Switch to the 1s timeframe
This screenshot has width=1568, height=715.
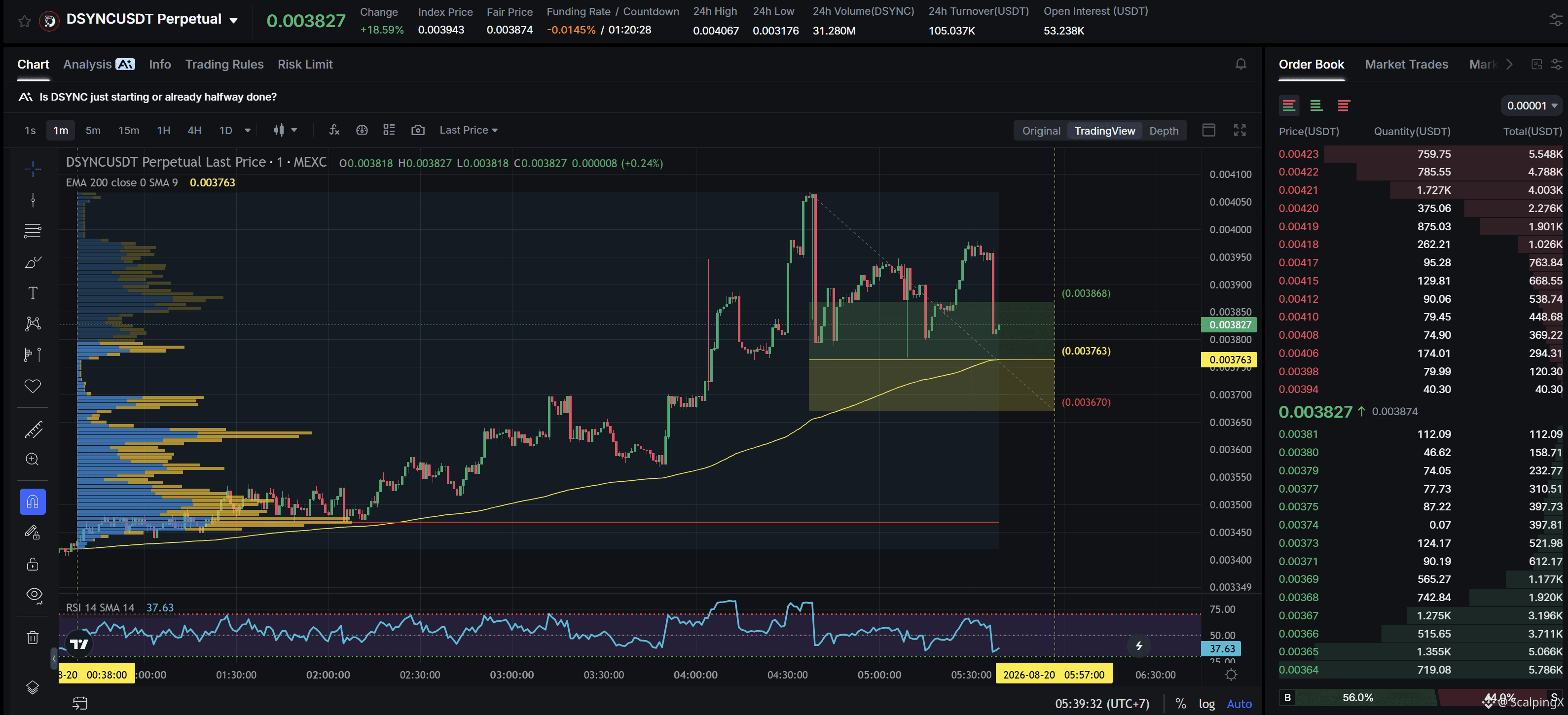click(30, 130)
